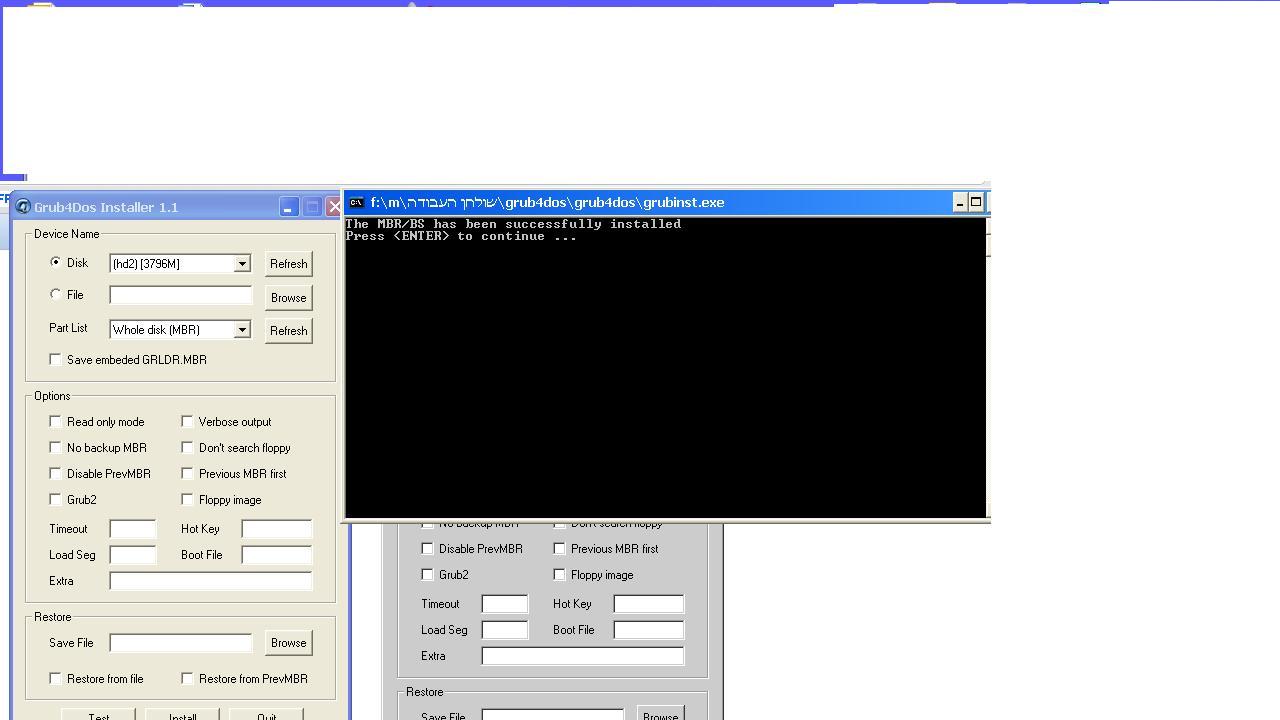The height and width of the screenshot is (720, 1280).
Task: Click console line "Press <ENTER> to continue ..."
Action: point(461,236)
